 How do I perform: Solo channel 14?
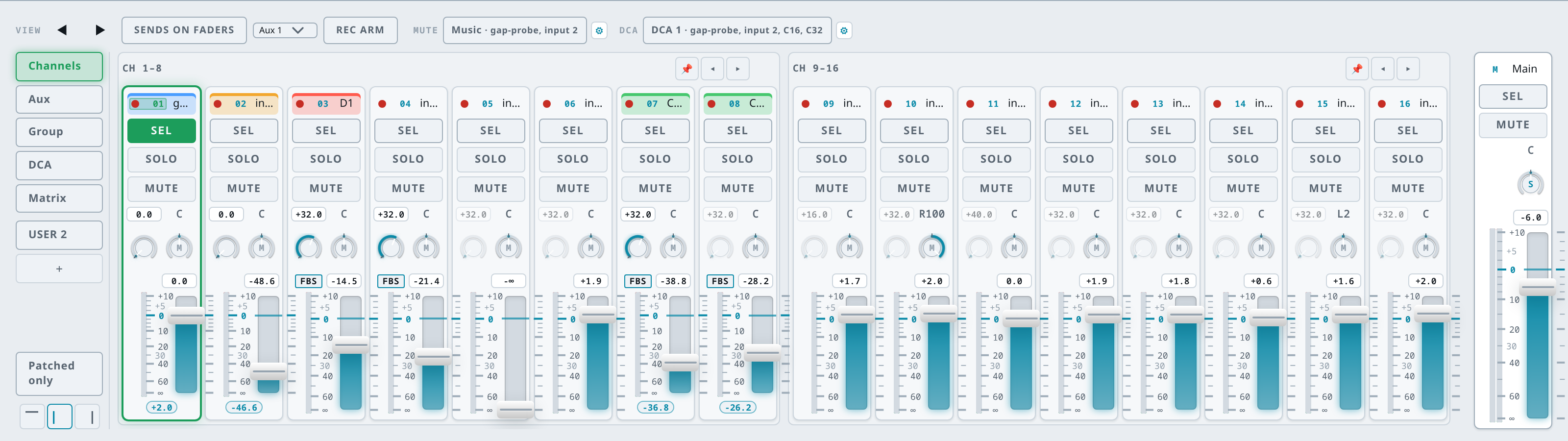tap(1243, 159)
